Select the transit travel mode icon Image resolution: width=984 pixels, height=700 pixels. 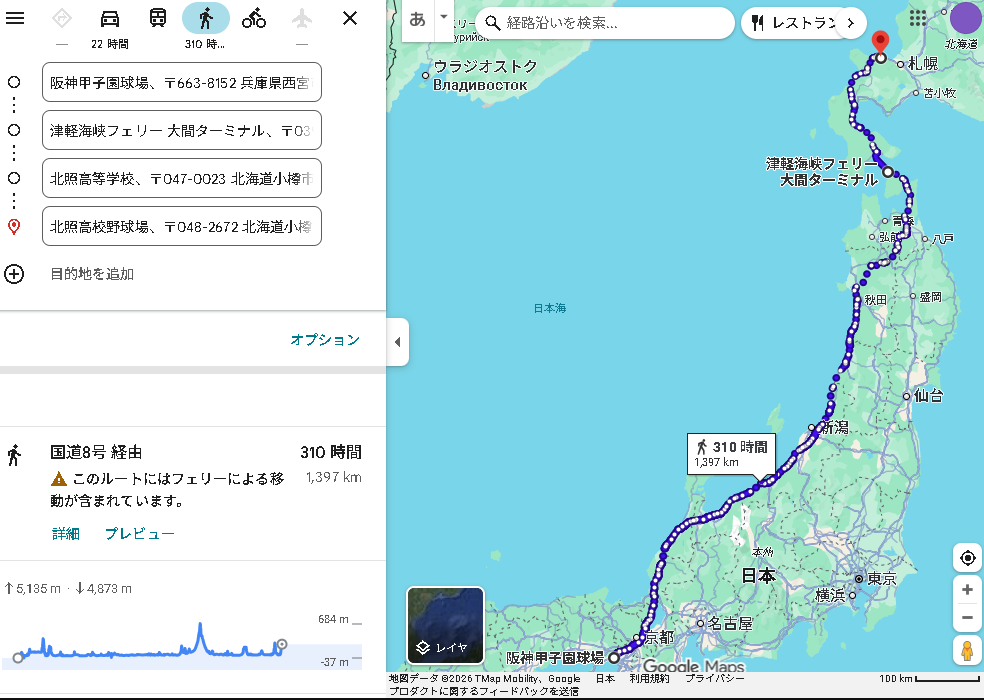[158, 18]
